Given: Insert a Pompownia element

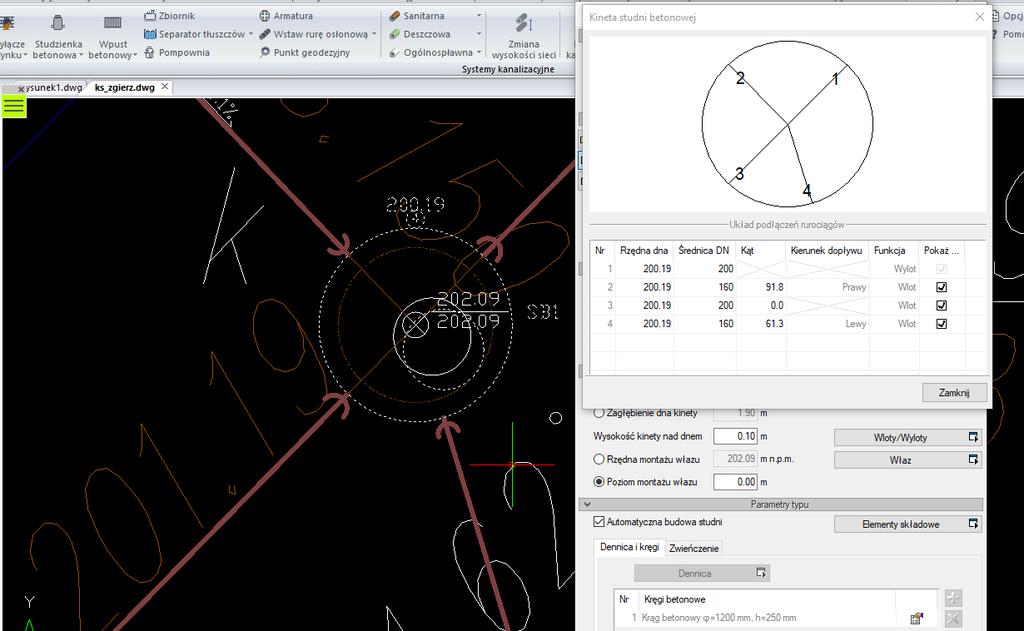Looking at the screenshot, I should [x=176, y=52].
